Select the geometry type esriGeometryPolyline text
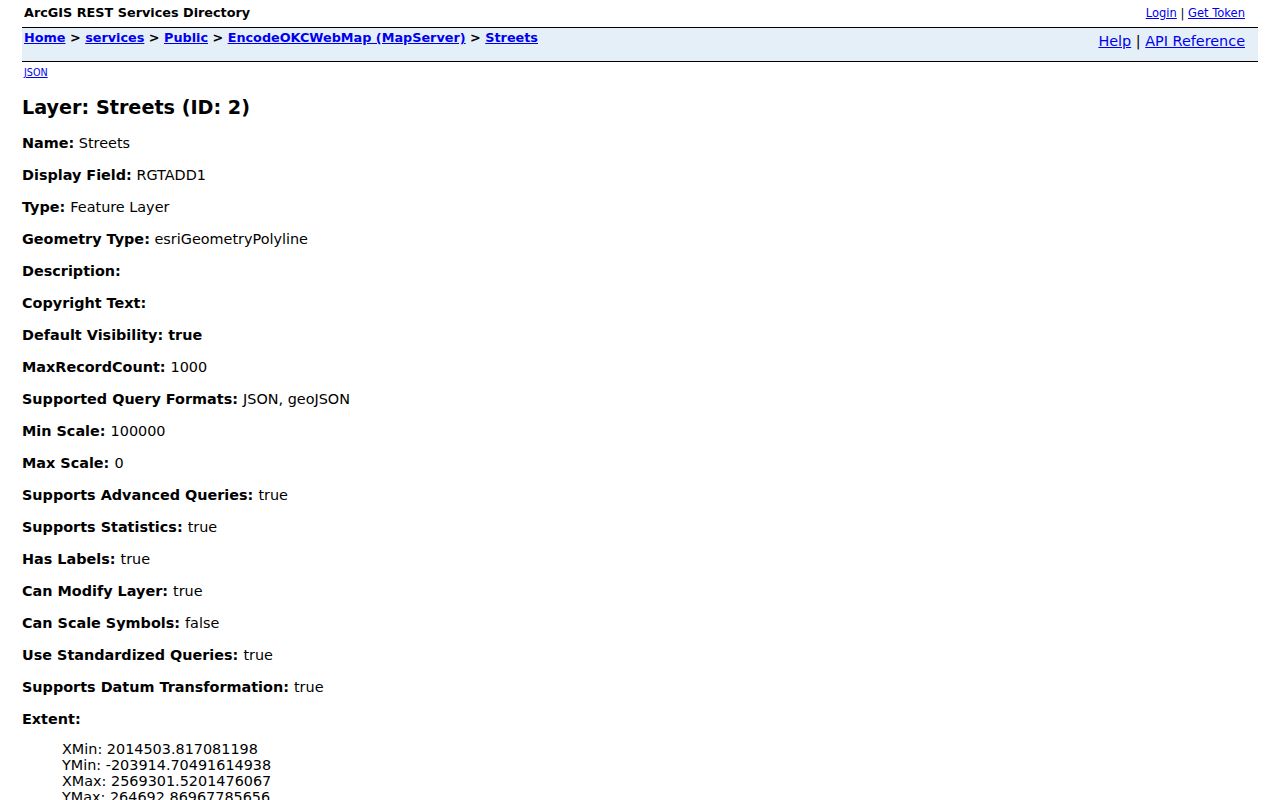The height and width of the screenshot is (800, 1280). [x=231, y=239]
